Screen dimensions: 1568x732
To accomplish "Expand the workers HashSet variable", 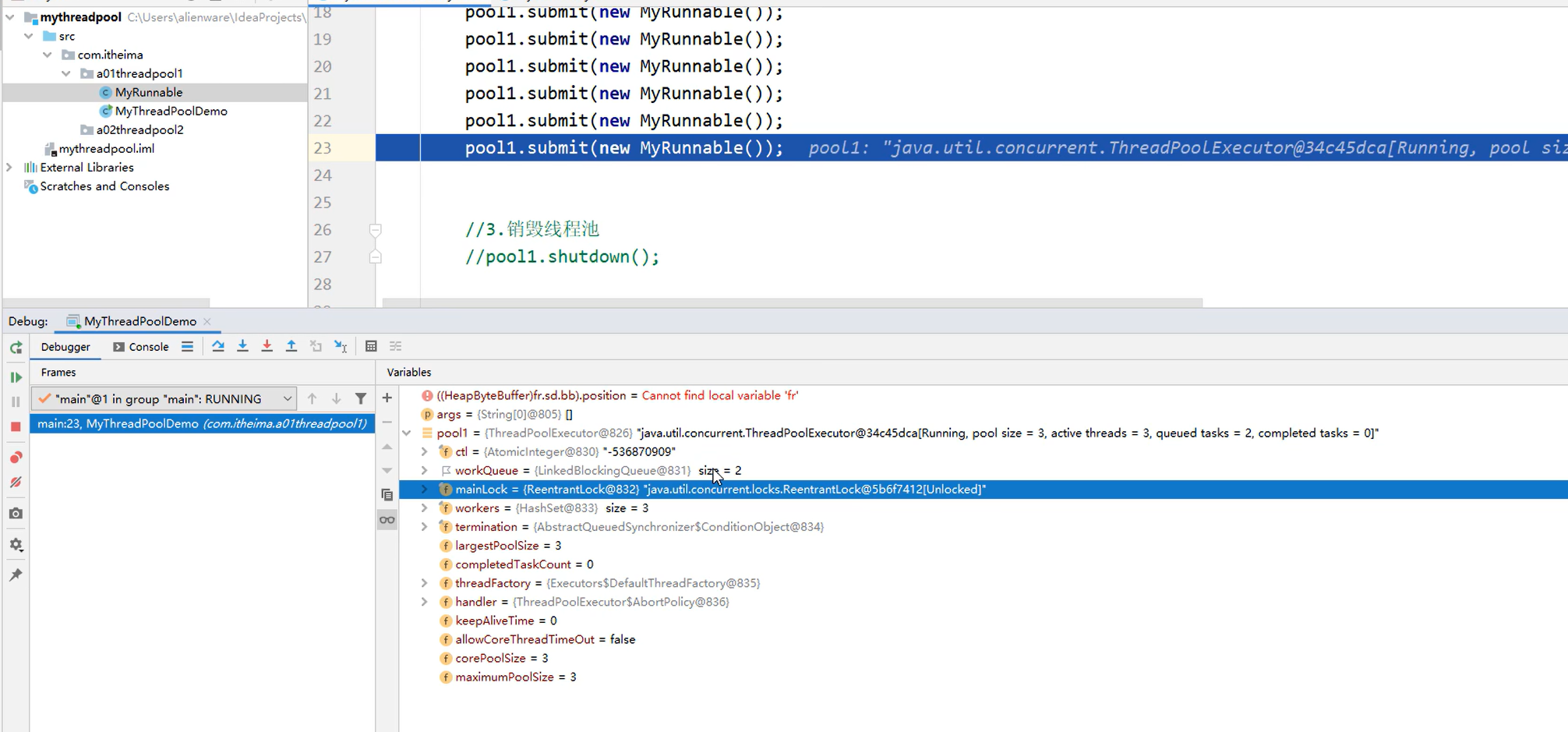I will [424, 507].
